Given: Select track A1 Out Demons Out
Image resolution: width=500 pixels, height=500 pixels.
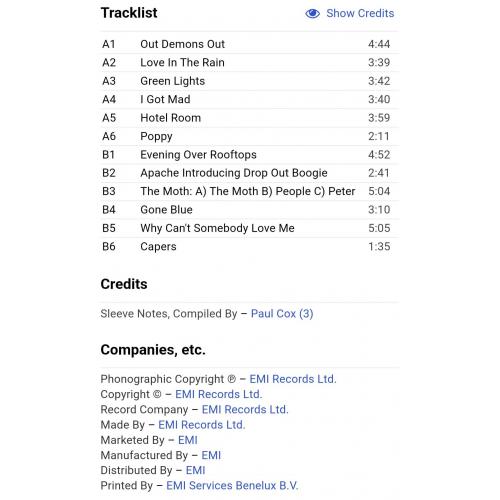Looking at the screenshot, I should click(x=250, y=44).
